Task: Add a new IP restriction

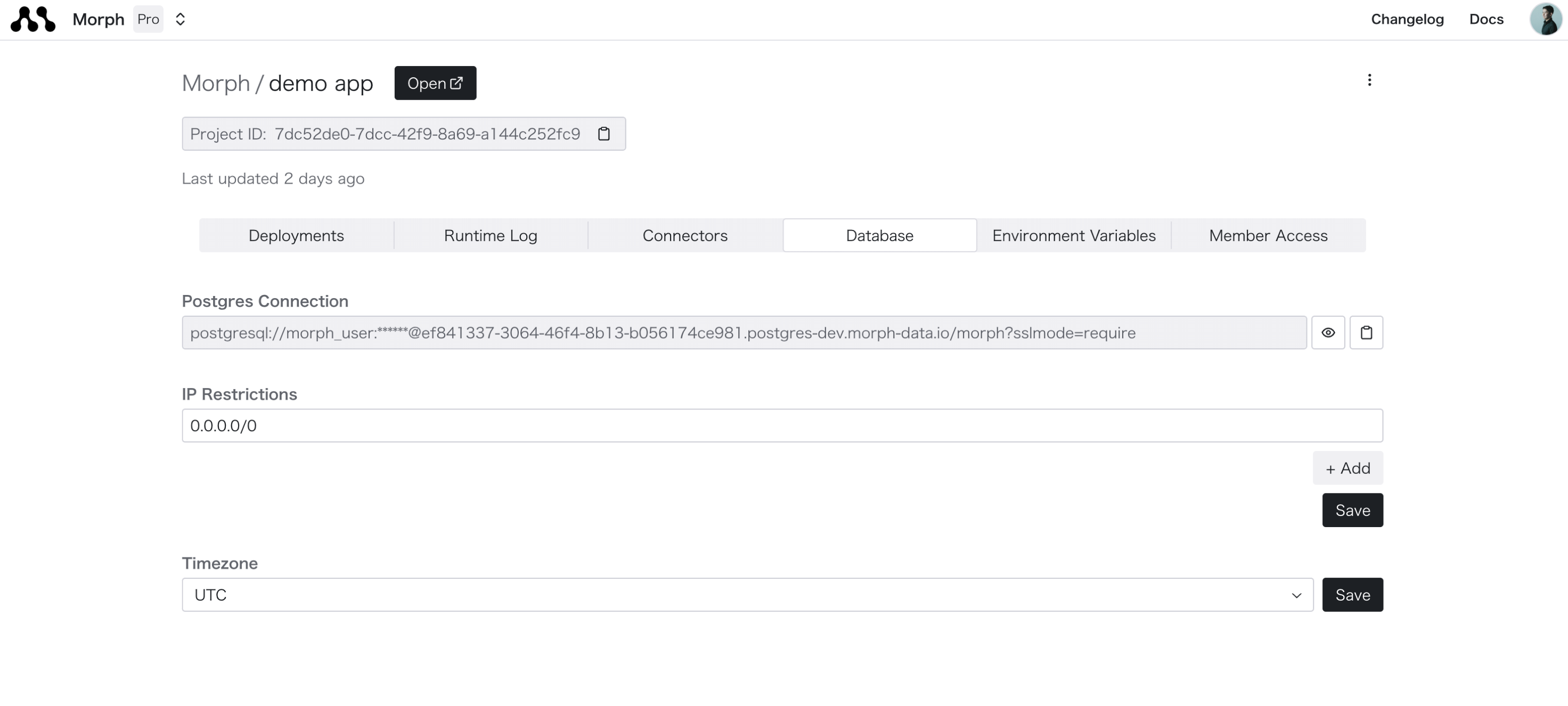Action: pos(1347,468)
